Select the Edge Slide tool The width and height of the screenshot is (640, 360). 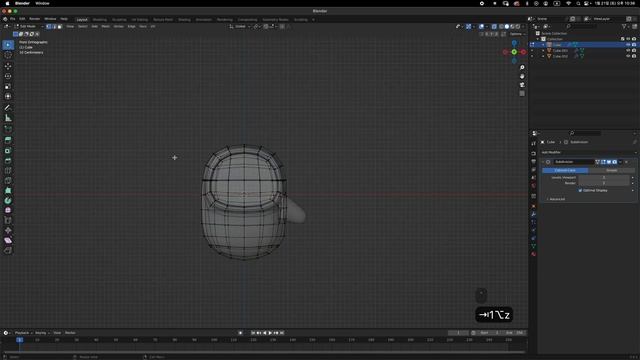coord(8,220)
